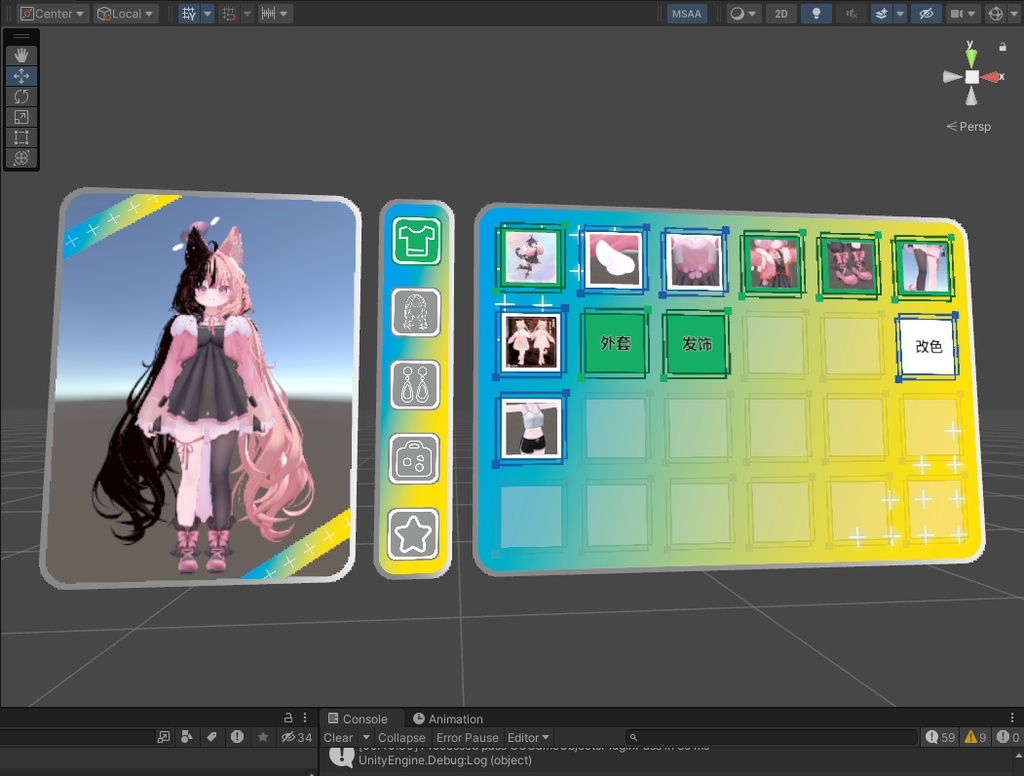
Task: Select the Rotate tool
Action: coord(21,97)
